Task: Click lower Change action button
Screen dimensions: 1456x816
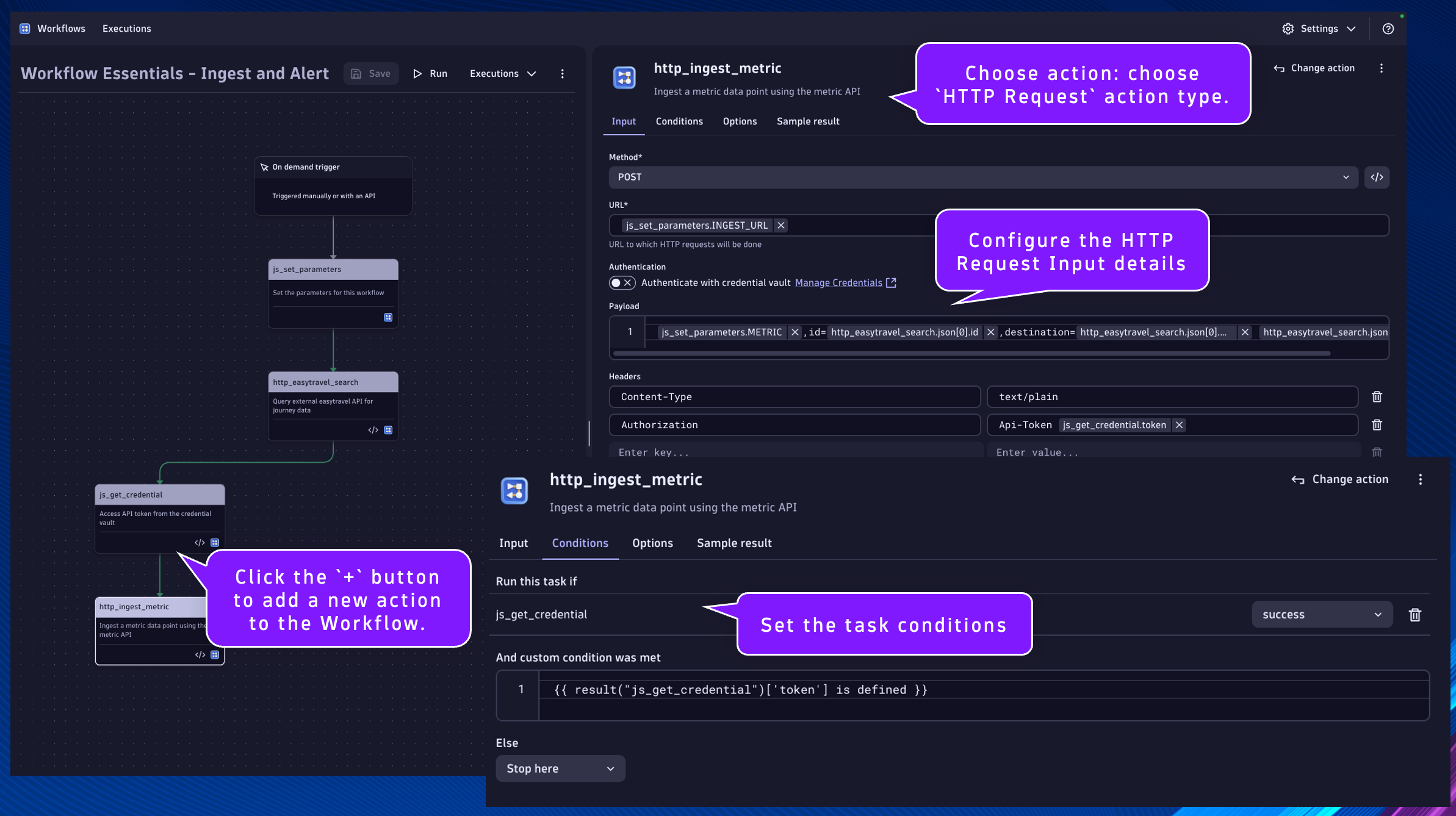Action: pyautogui.click(x=1339, y=480)
